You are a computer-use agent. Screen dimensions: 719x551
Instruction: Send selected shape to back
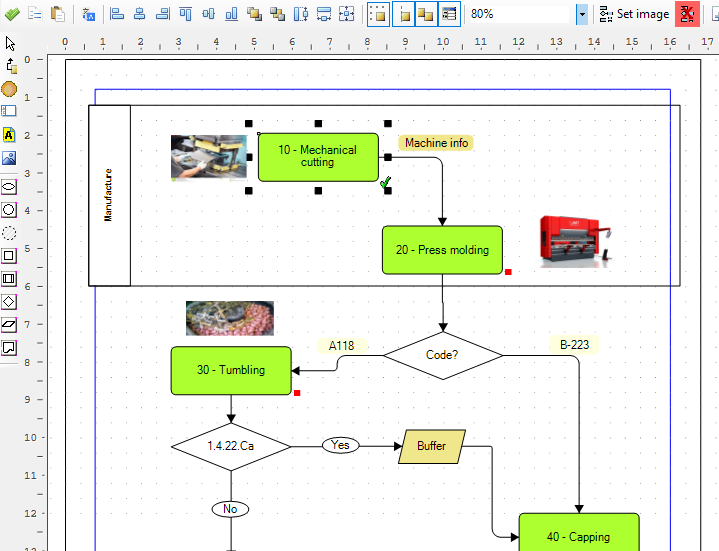click(277, 14)
